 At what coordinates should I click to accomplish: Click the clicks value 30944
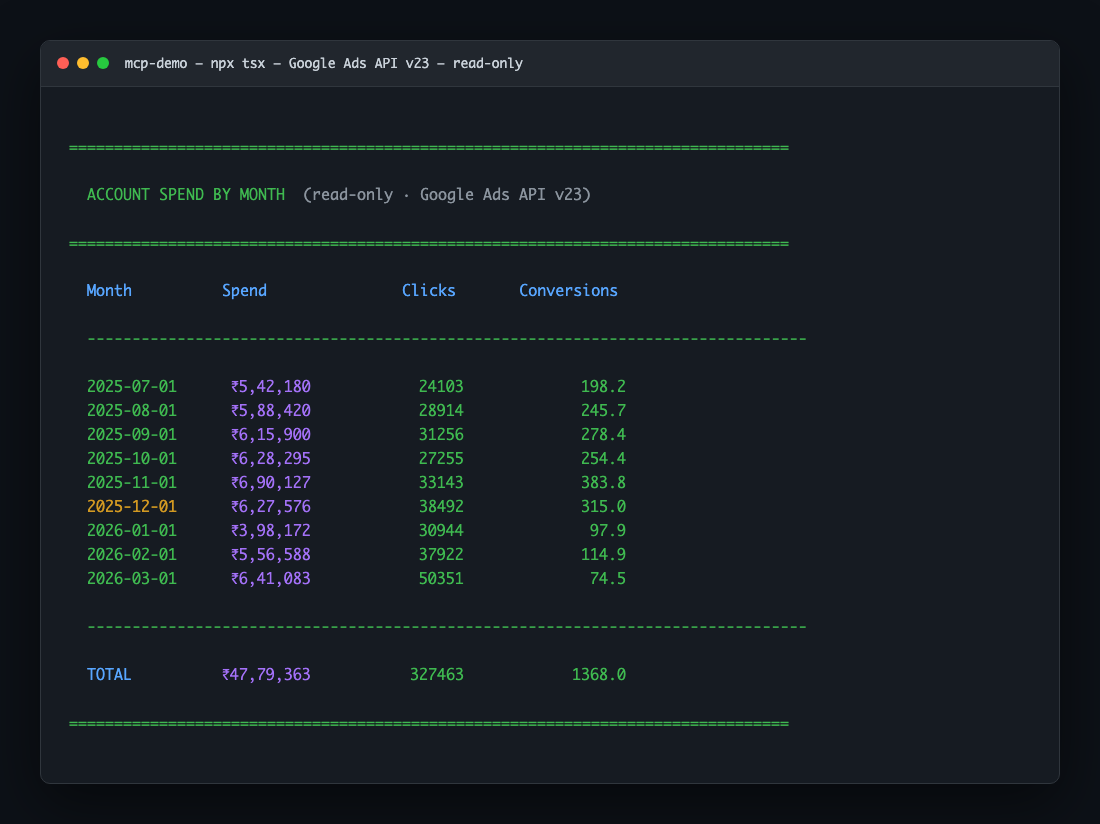click(x=441, y=530)
